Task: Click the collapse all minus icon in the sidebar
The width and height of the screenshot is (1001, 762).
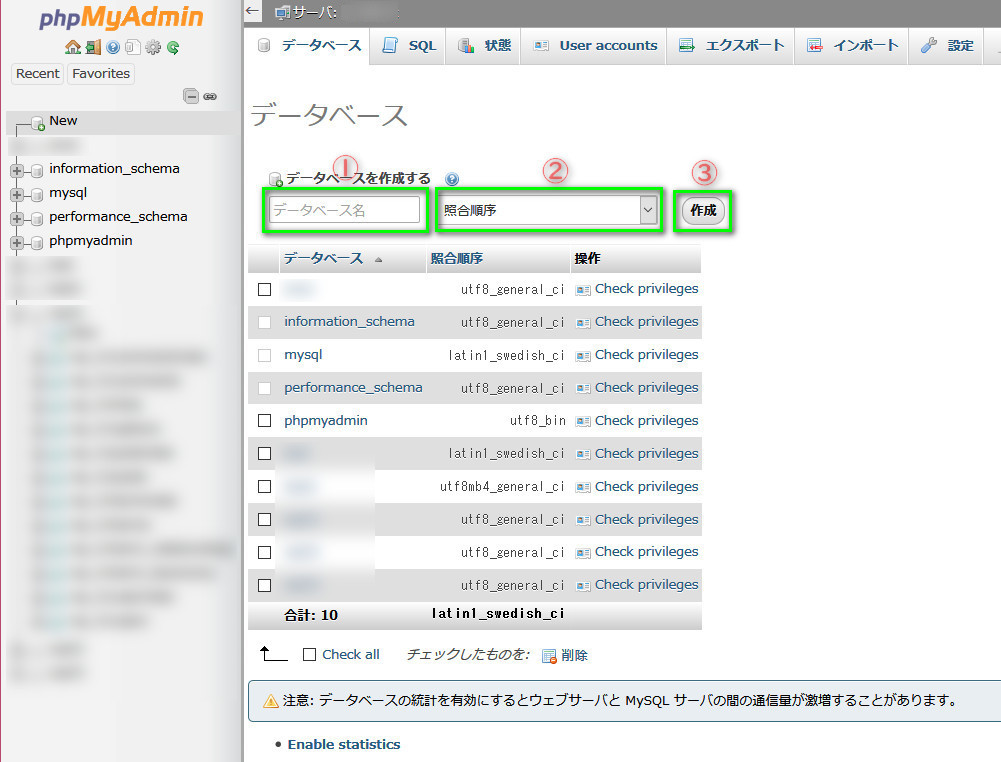Action: tap(191, 97)
